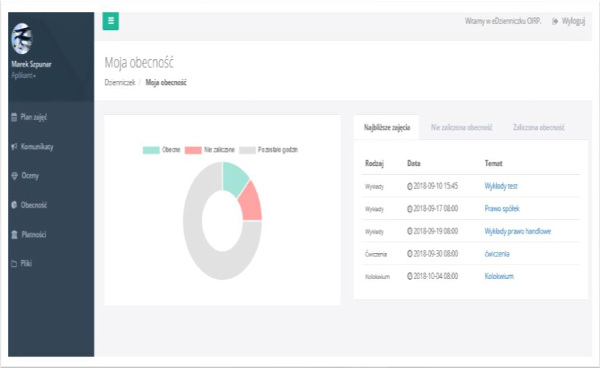Open Komunikaty in sidebar
Viewport: 600px width, 368px height.
point(37,147)
